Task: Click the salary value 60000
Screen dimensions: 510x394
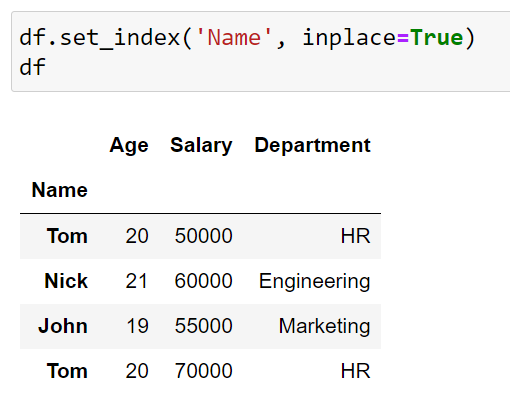Action: tap(204, 281)
